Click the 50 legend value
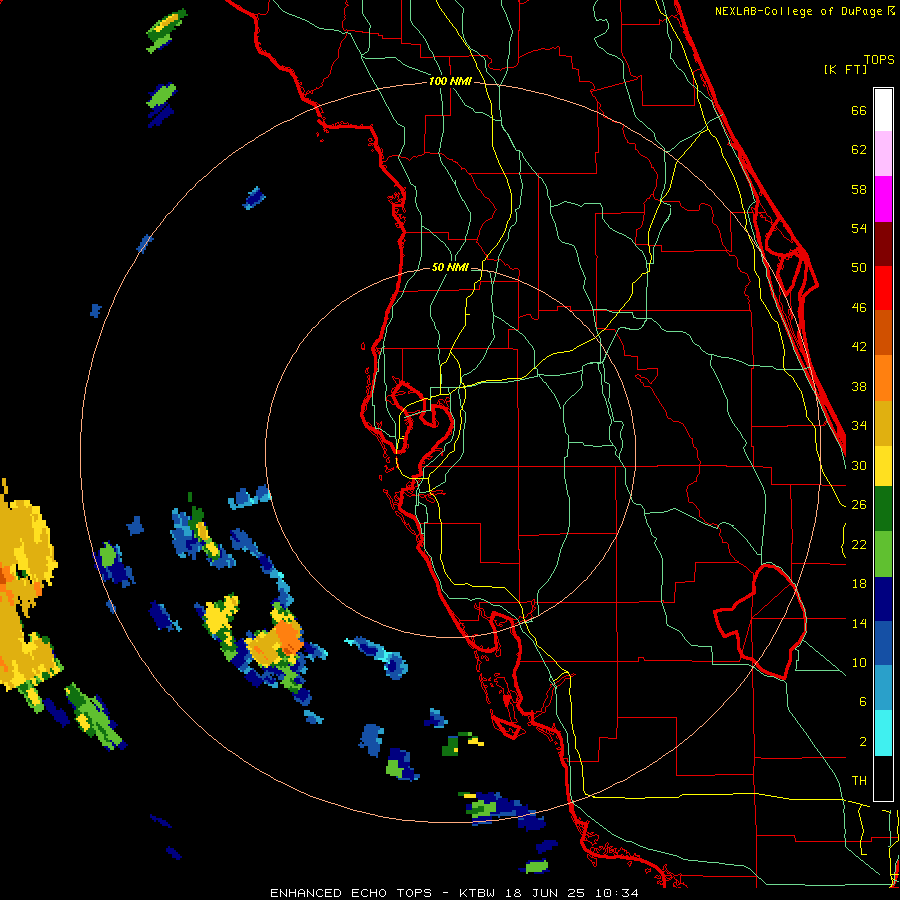 point(859,267)
